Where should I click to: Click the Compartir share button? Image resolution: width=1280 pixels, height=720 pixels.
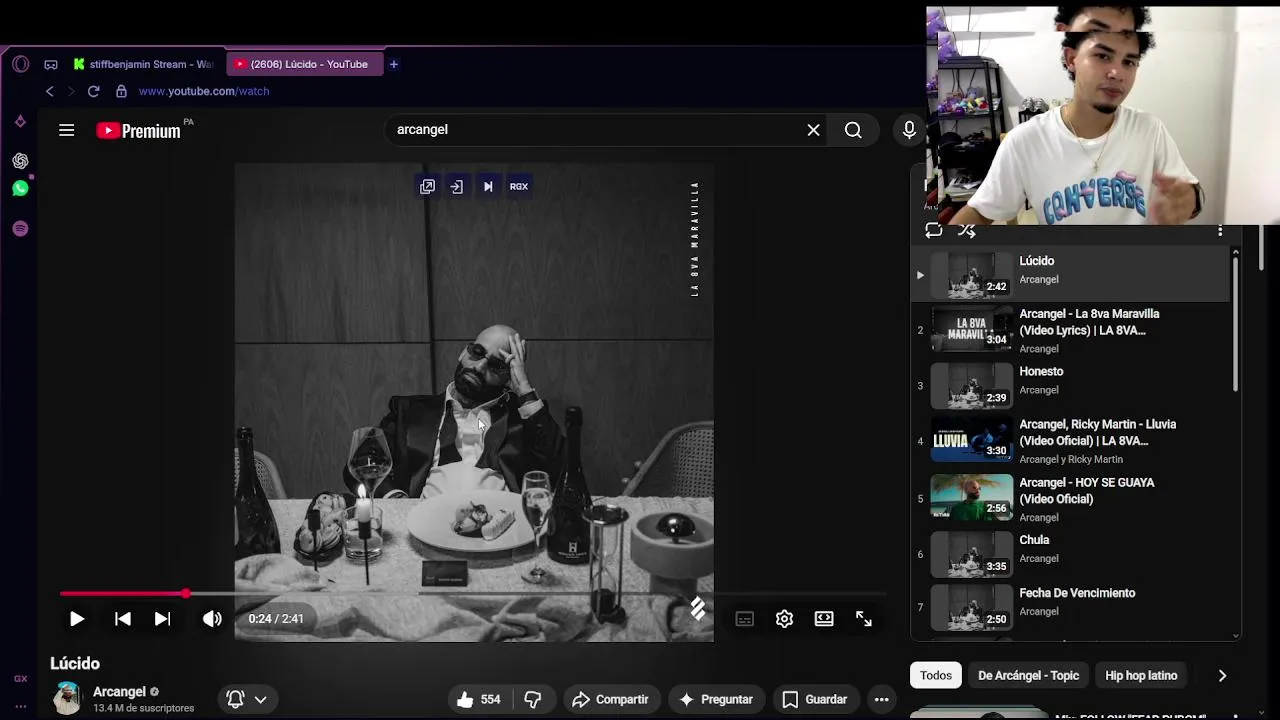pyautogui.click(x=611, y=700)
